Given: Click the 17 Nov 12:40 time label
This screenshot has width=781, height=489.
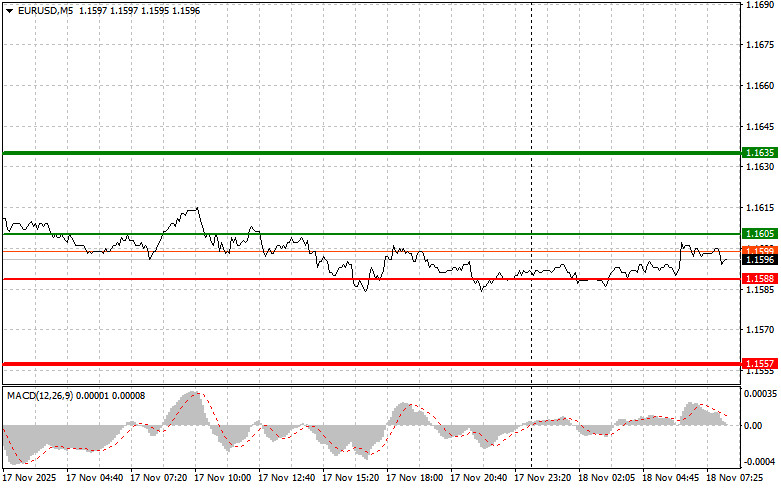Looking at the screenshot, I should (x=286, y=478).
